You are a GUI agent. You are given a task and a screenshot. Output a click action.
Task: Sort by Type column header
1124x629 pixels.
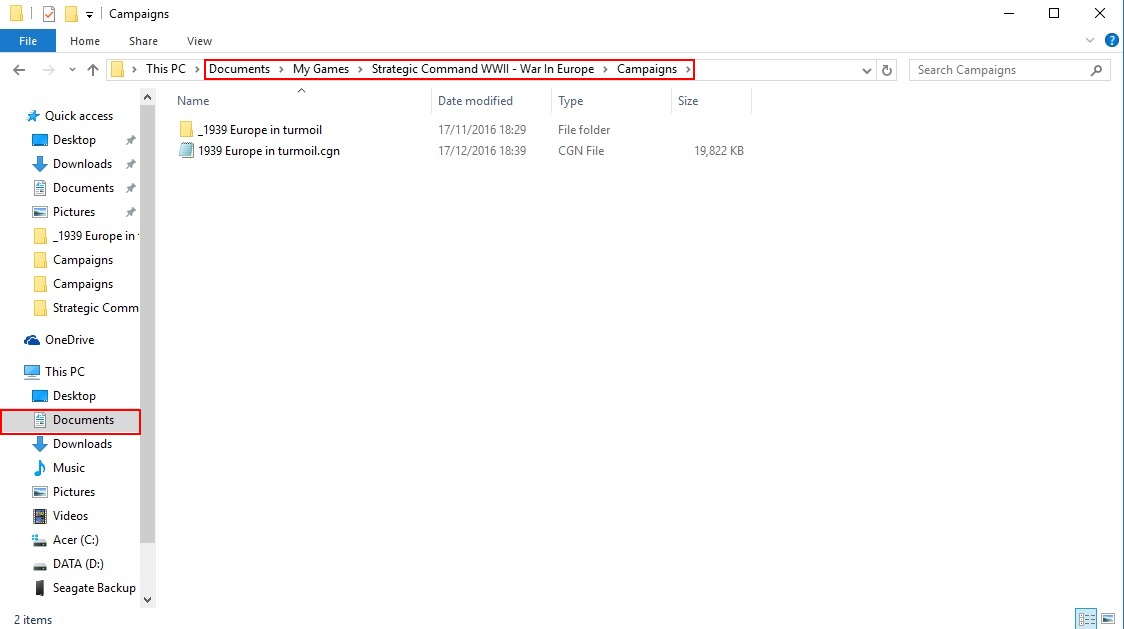coord(571,101)
